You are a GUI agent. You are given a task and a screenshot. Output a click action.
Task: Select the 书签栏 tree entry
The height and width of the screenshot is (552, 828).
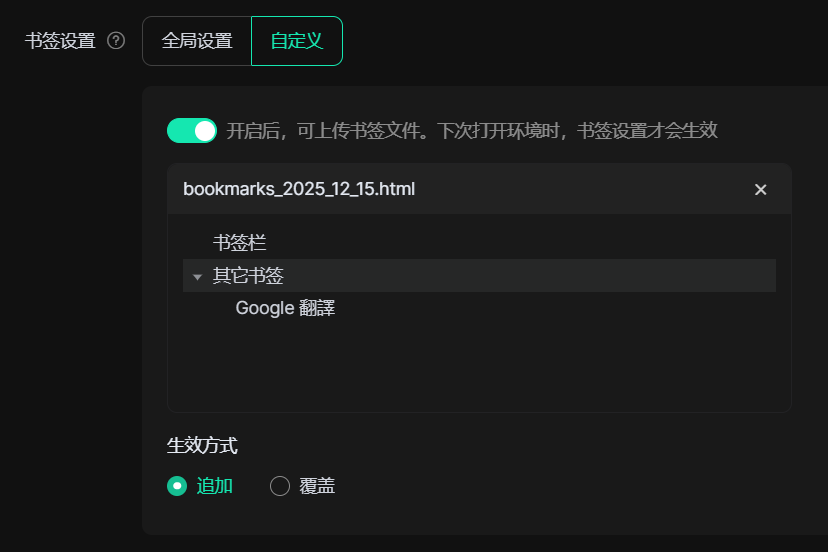click(x=240, y=243)
